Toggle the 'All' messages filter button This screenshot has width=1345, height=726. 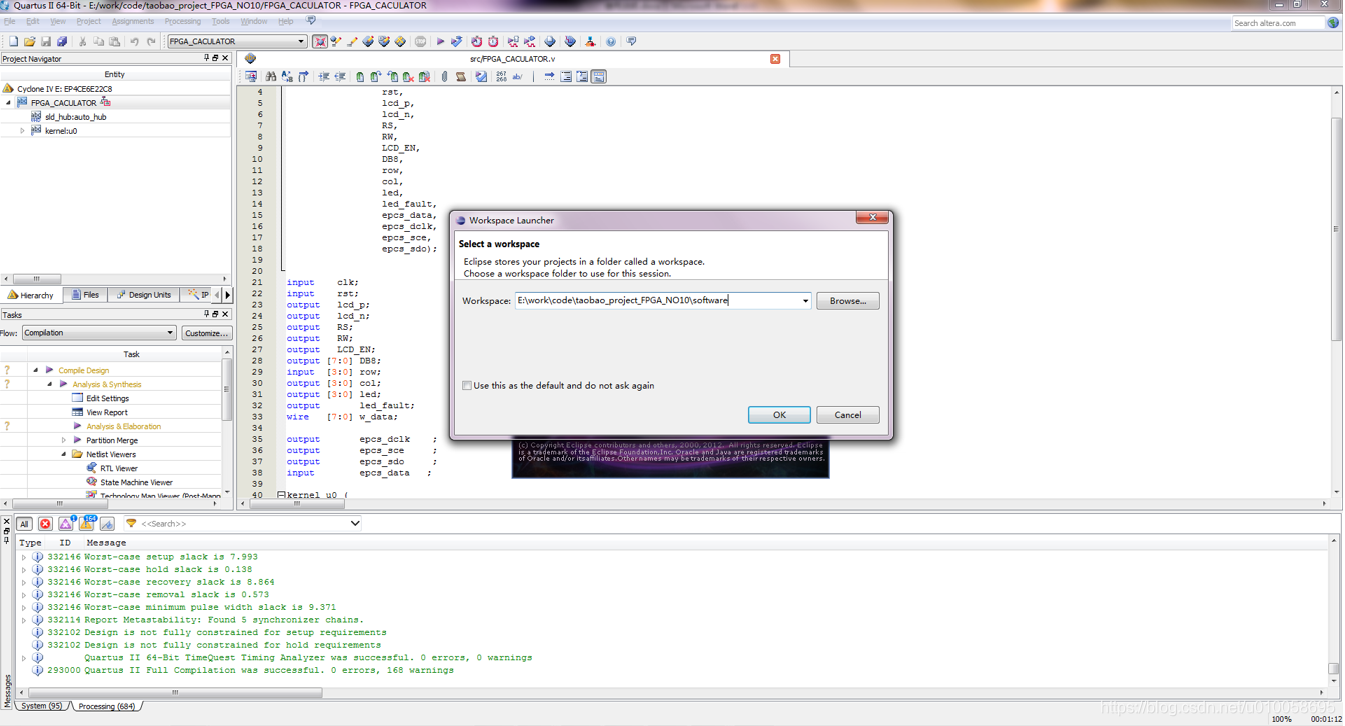click(24, 523)
